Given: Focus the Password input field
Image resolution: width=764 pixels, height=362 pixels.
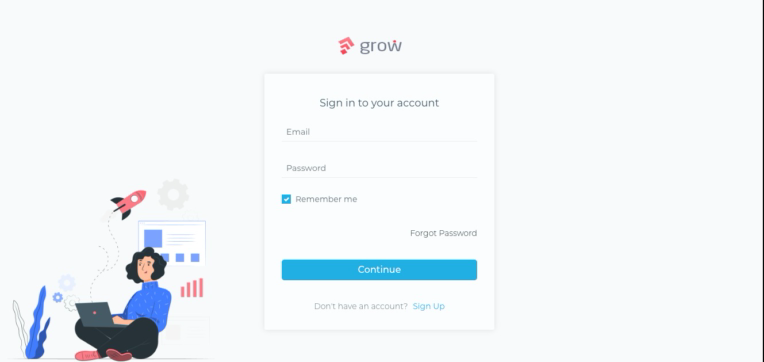Looking at the screenshot, I should (x=379, y=168).
